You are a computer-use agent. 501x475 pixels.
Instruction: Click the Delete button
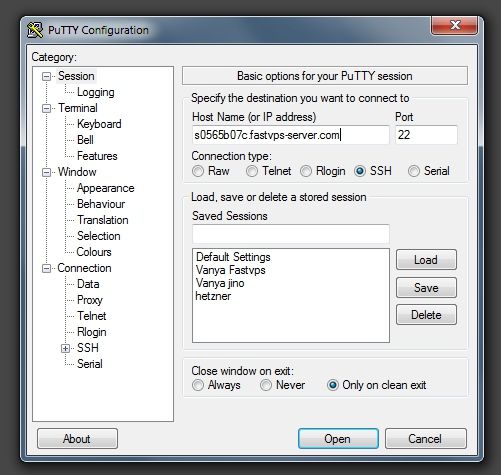pos(426,315)
